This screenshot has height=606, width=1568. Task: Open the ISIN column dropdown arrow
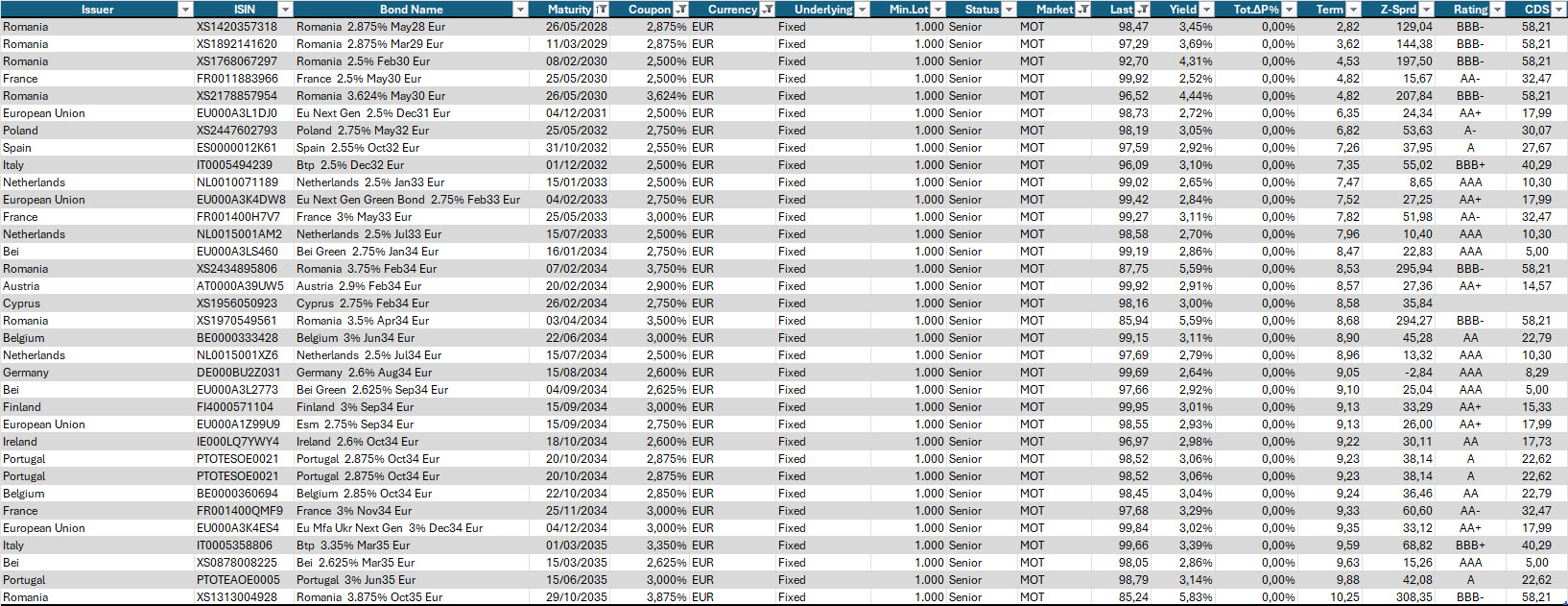pos(284,10)
